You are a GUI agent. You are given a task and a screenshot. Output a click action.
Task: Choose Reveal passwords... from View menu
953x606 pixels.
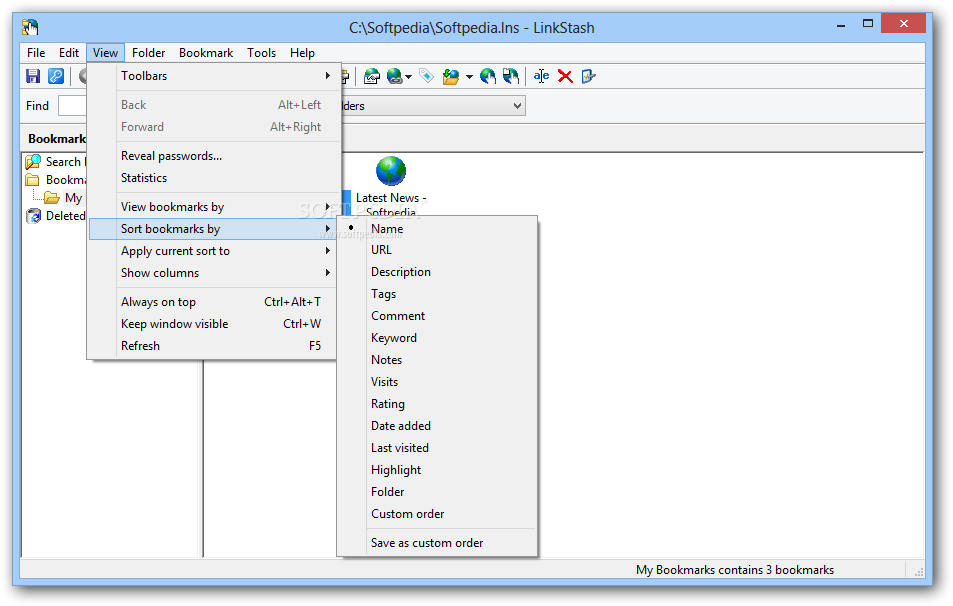[214, 156]
